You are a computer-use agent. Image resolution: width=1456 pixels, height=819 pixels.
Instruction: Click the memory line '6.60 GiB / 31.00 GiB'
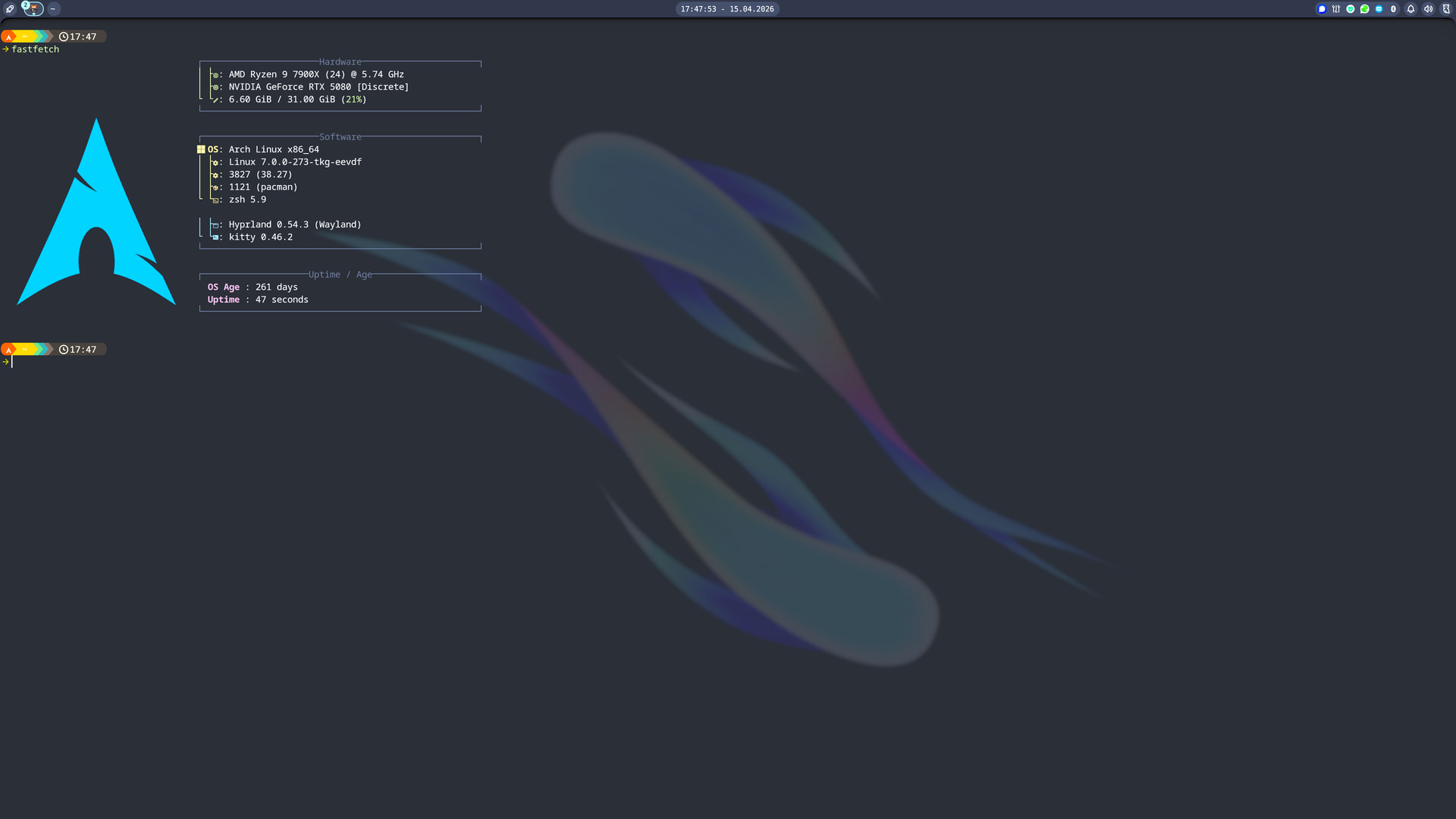click(297, 99)
